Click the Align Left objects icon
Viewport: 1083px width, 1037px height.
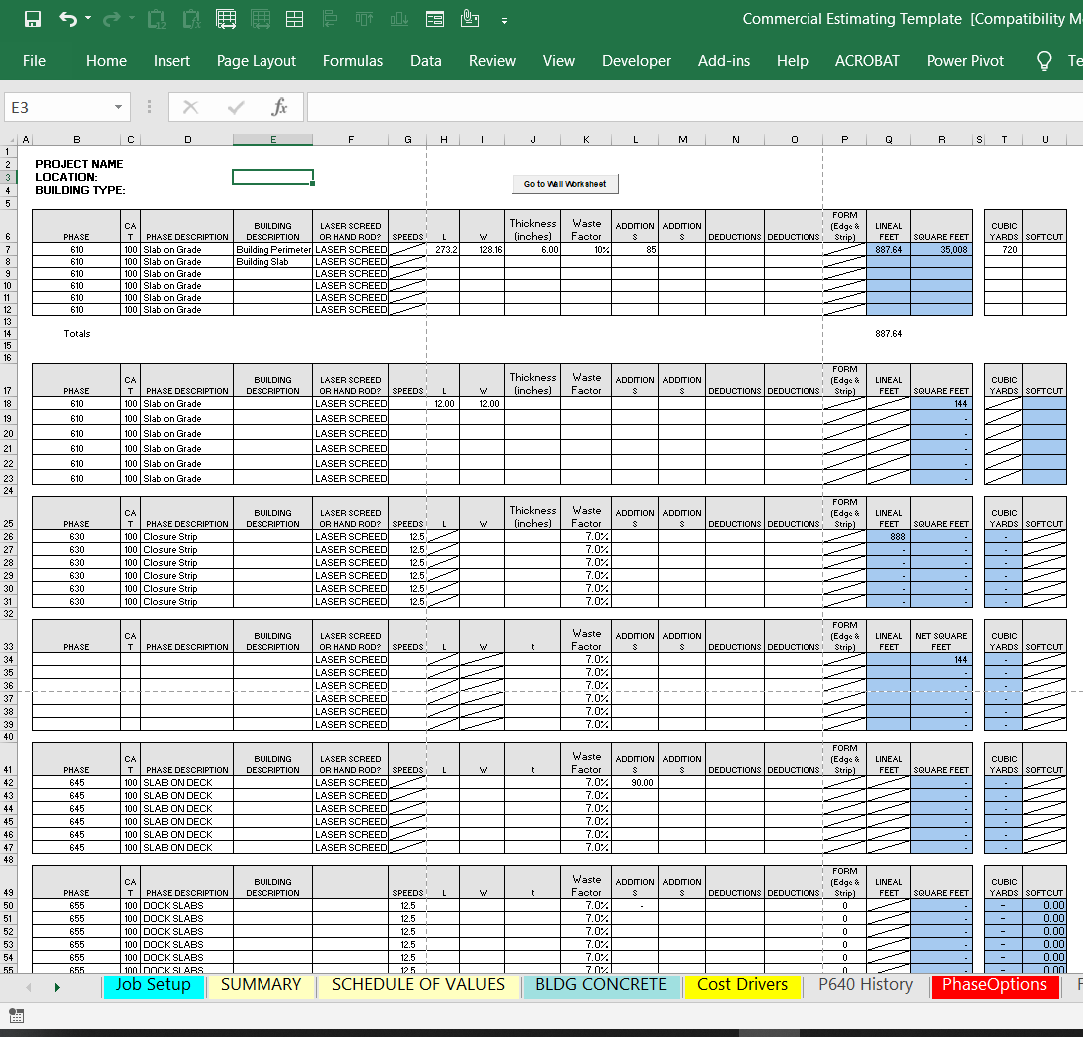(329, 19)
